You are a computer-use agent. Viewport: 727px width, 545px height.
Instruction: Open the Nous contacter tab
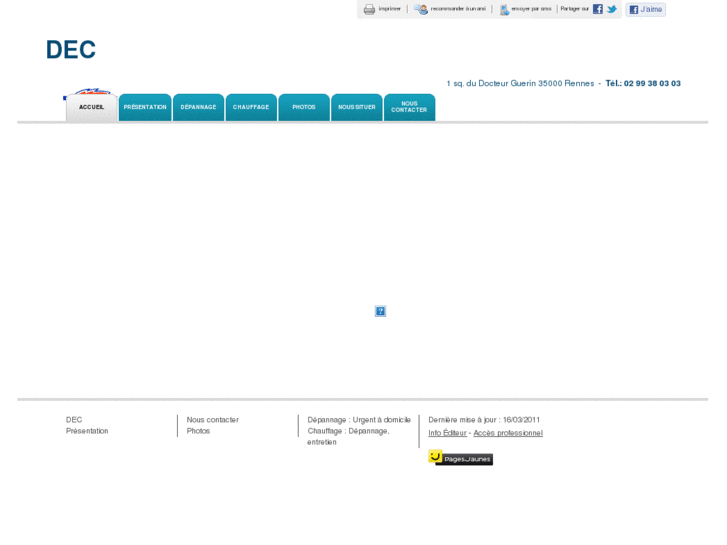[x=409, y=107]
